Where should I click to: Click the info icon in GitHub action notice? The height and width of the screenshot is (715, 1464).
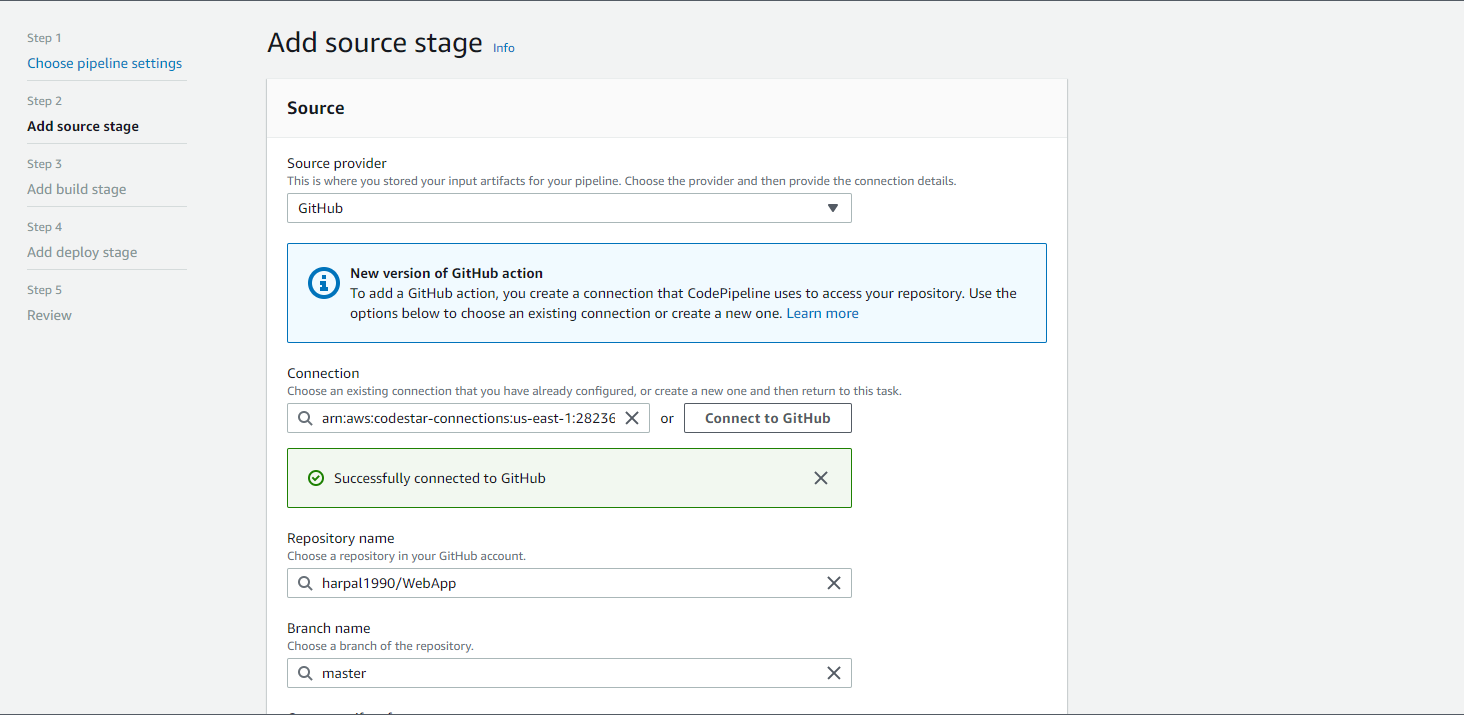point(324,283)
